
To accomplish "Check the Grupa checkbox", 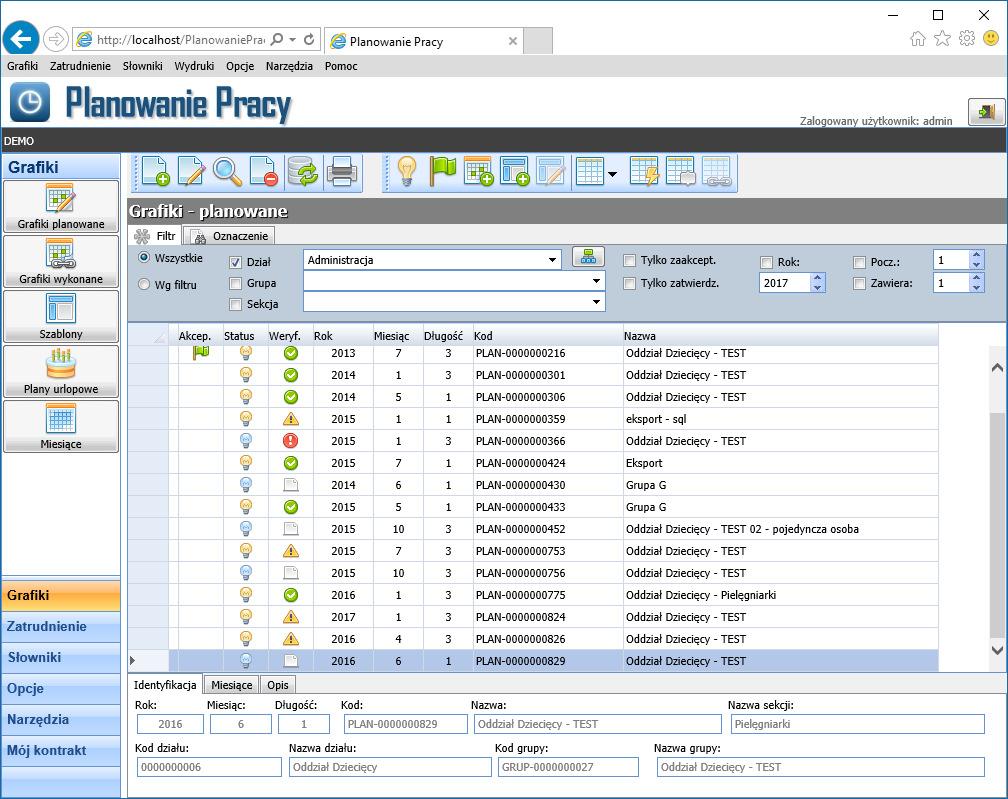I will coord(235,283).
